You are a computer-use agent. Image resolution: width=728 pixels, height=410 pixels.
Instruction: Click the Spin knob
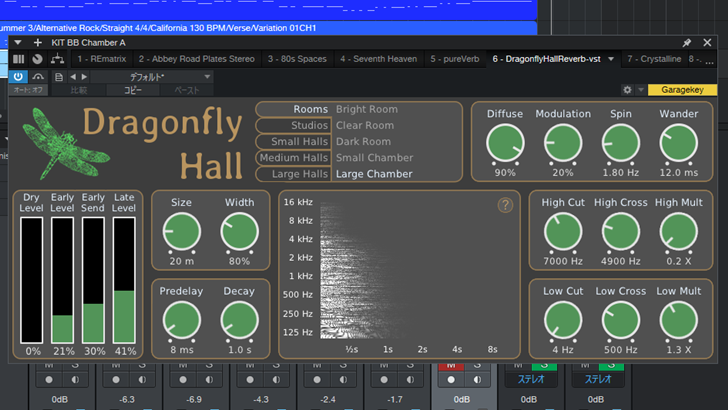621,143
